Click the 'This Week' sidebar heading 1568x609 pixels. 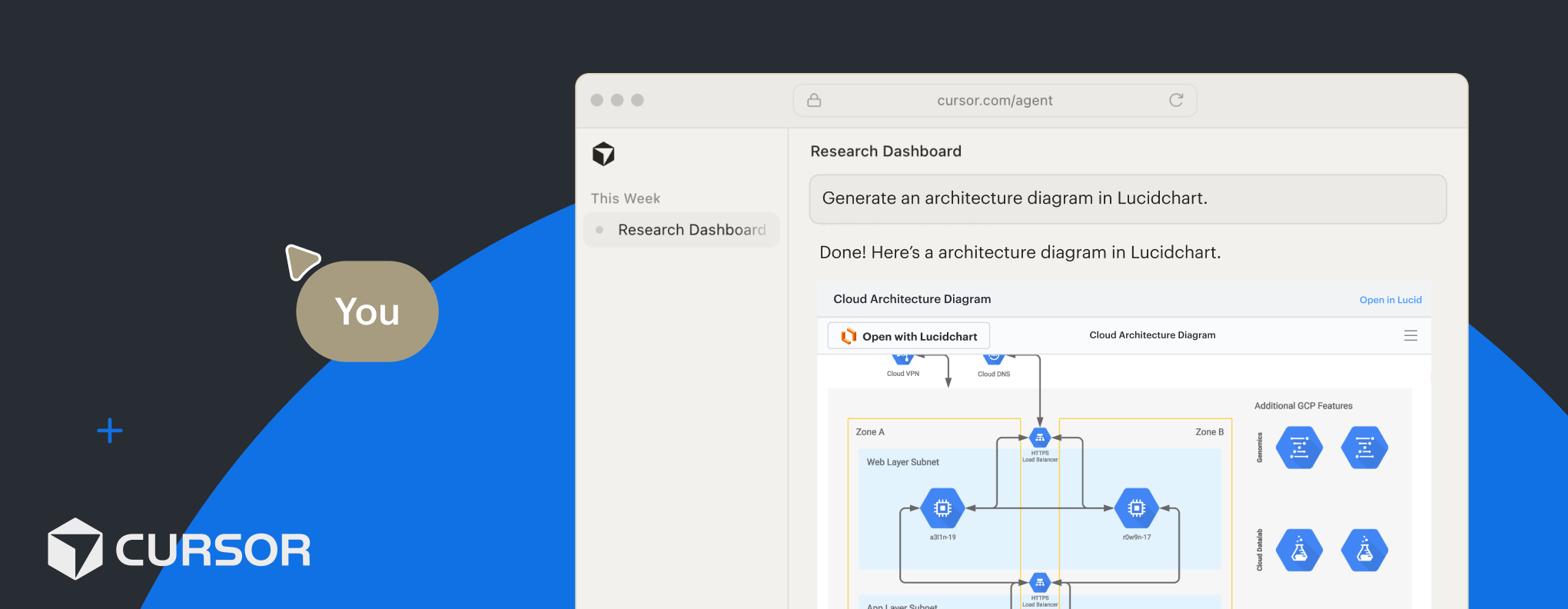[x=625, y=198]
